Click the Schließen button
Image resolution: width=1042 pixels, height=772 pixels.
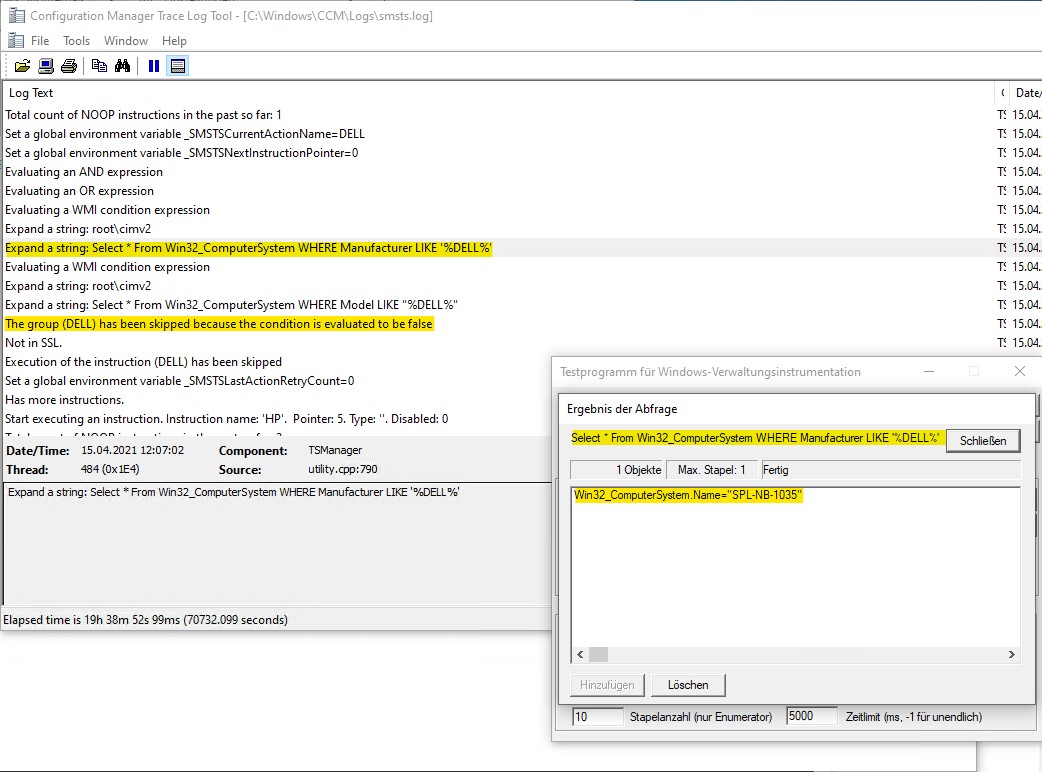983,440
